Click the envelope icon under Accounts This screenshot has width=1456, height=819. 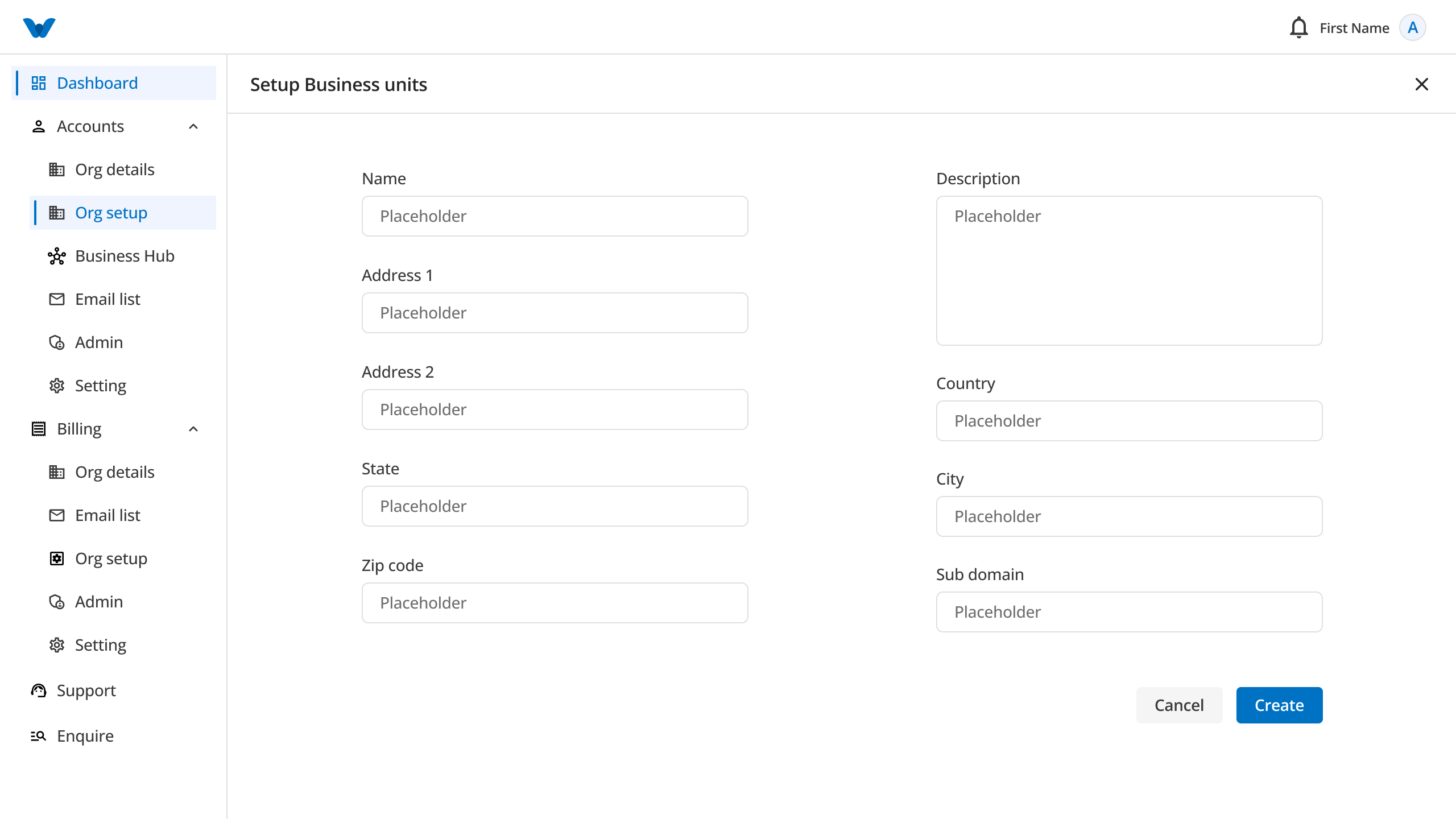point(57,299)
